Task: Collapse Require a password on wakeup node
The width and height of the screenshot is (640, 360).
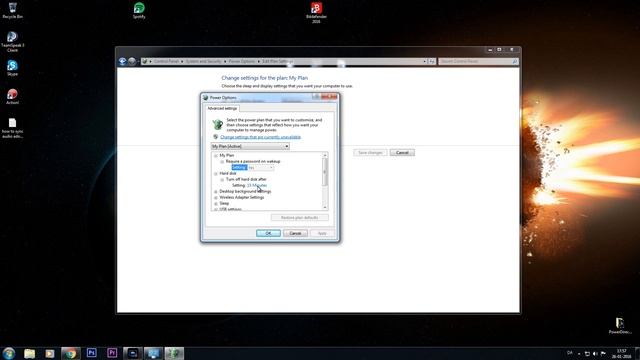Action: click(x=222, y=162)
